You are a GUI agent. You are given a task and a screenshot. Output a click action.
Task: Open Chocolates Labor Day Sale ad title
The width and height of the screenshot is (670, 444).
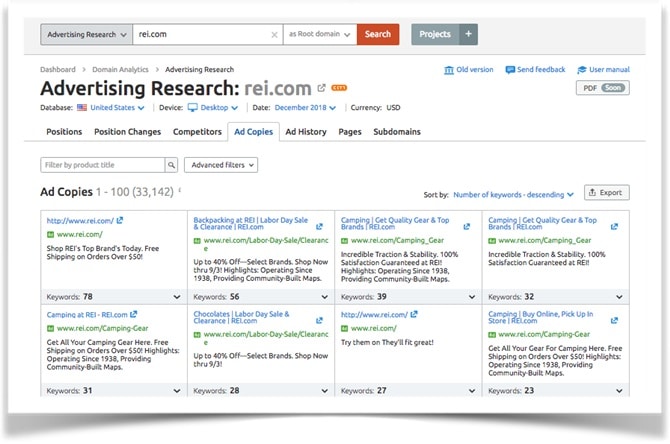tap(241, 318)
